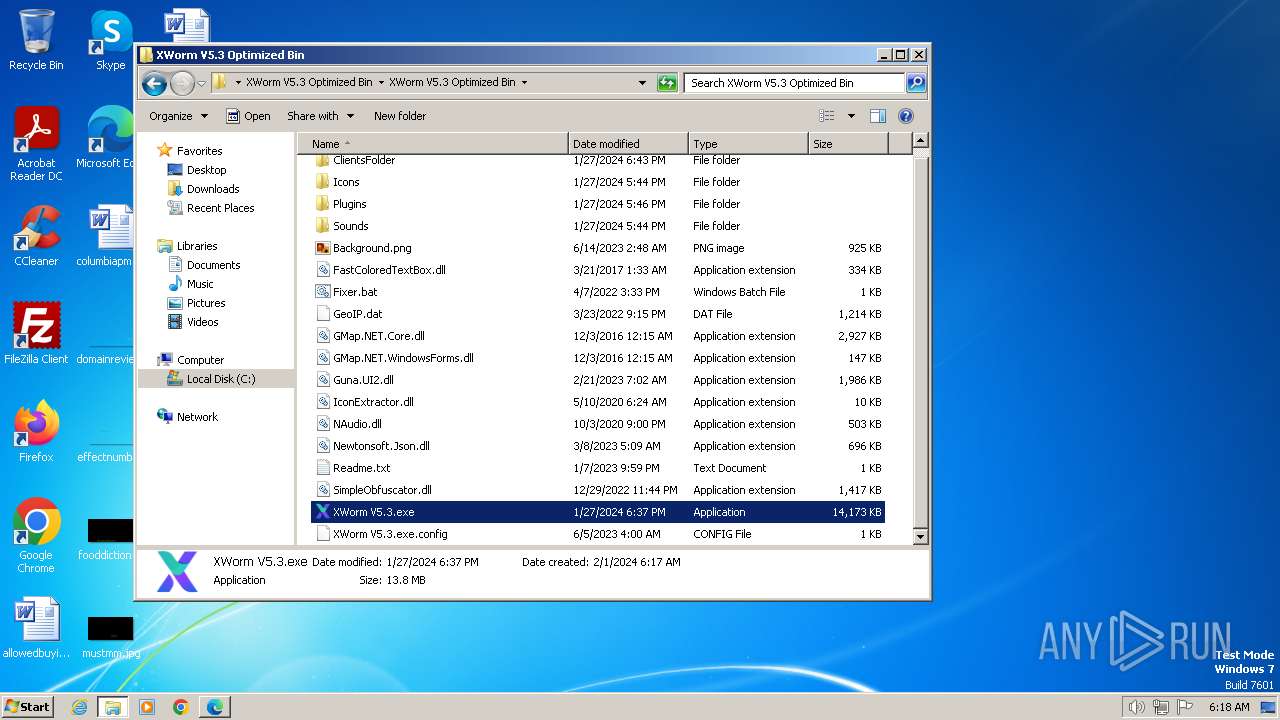Click the Open toolbar button
This screenshot has height=720, width=1280.
click(x=248, y=116)
